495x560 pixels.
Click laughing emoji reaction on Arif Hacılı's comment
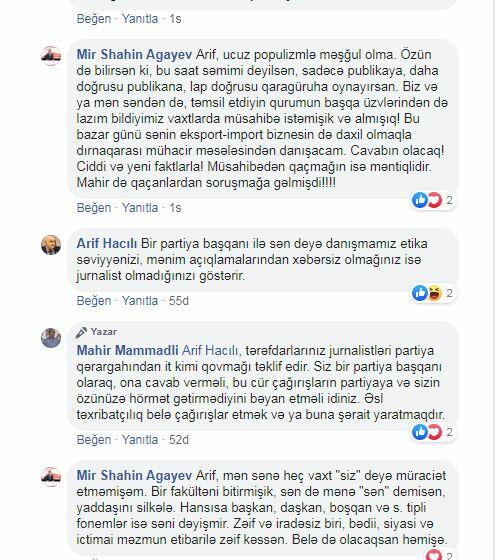[435, 293]
